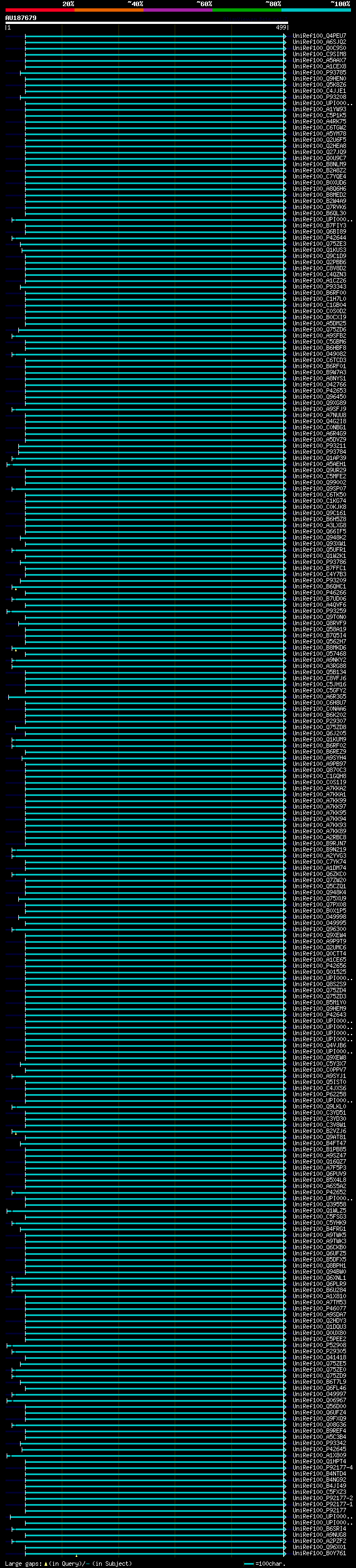
Task: Click the purple ~60% identity legend segment
Action: (177, 10)
